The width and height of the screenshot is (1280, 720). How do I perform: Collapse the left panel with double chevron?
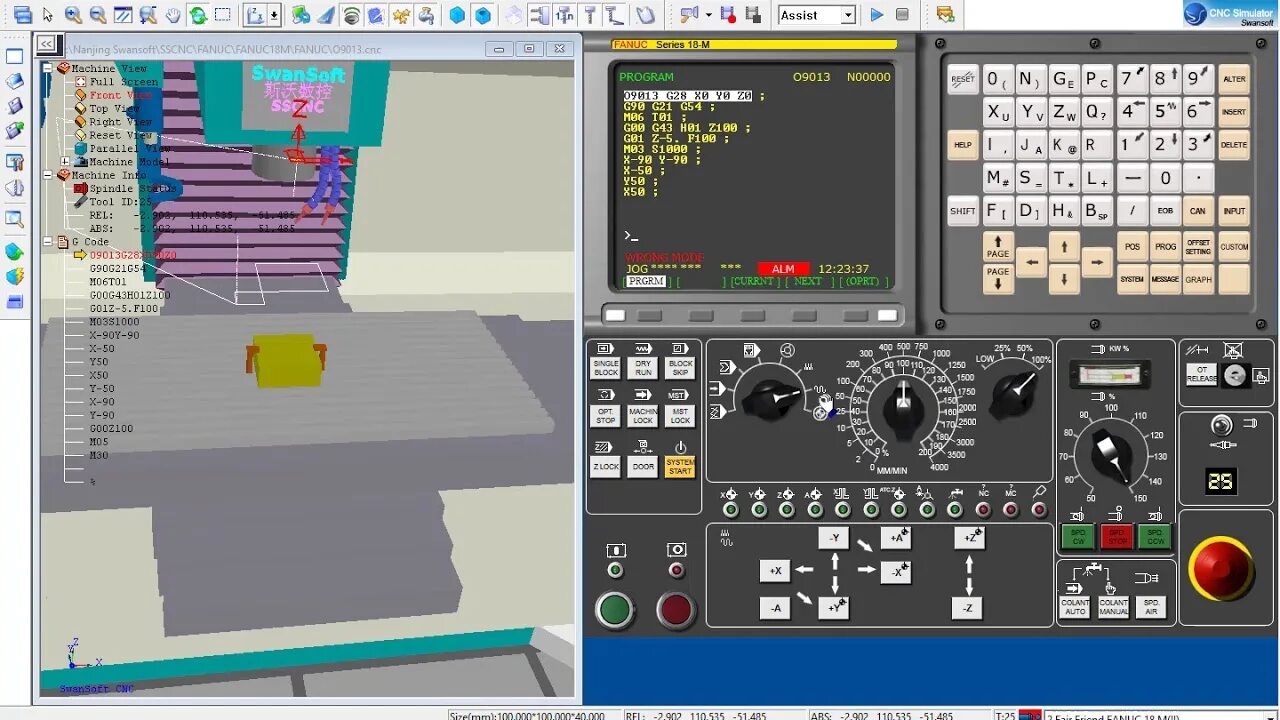click(46, 43)
